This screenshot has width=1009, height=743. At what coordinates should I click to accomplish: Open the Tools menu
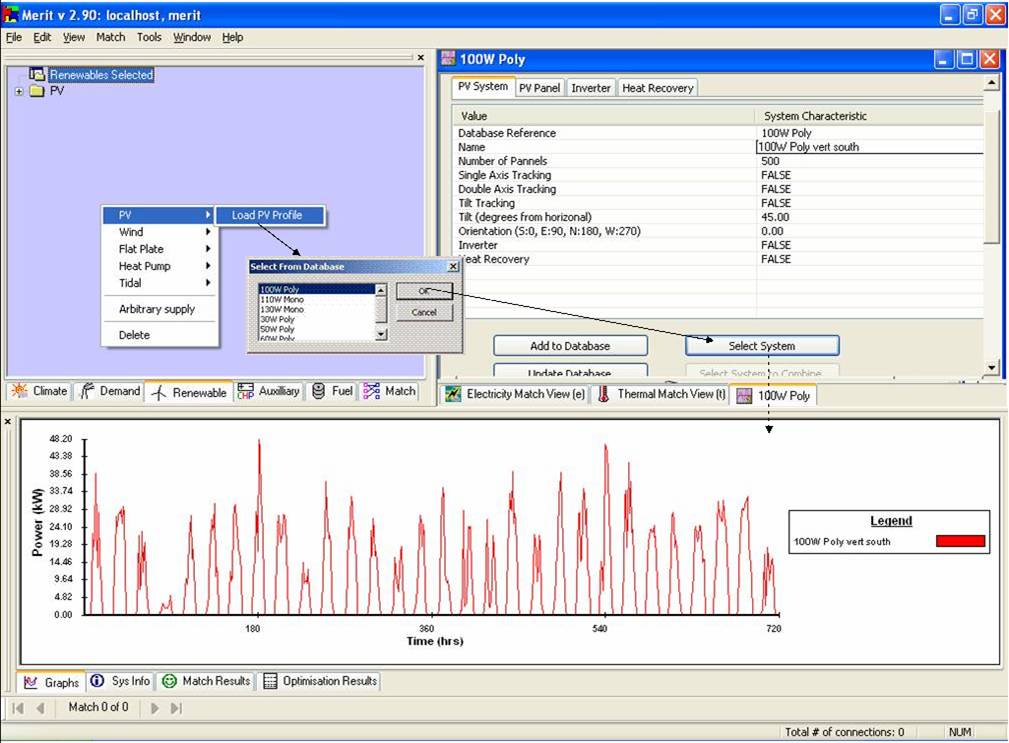149,37
